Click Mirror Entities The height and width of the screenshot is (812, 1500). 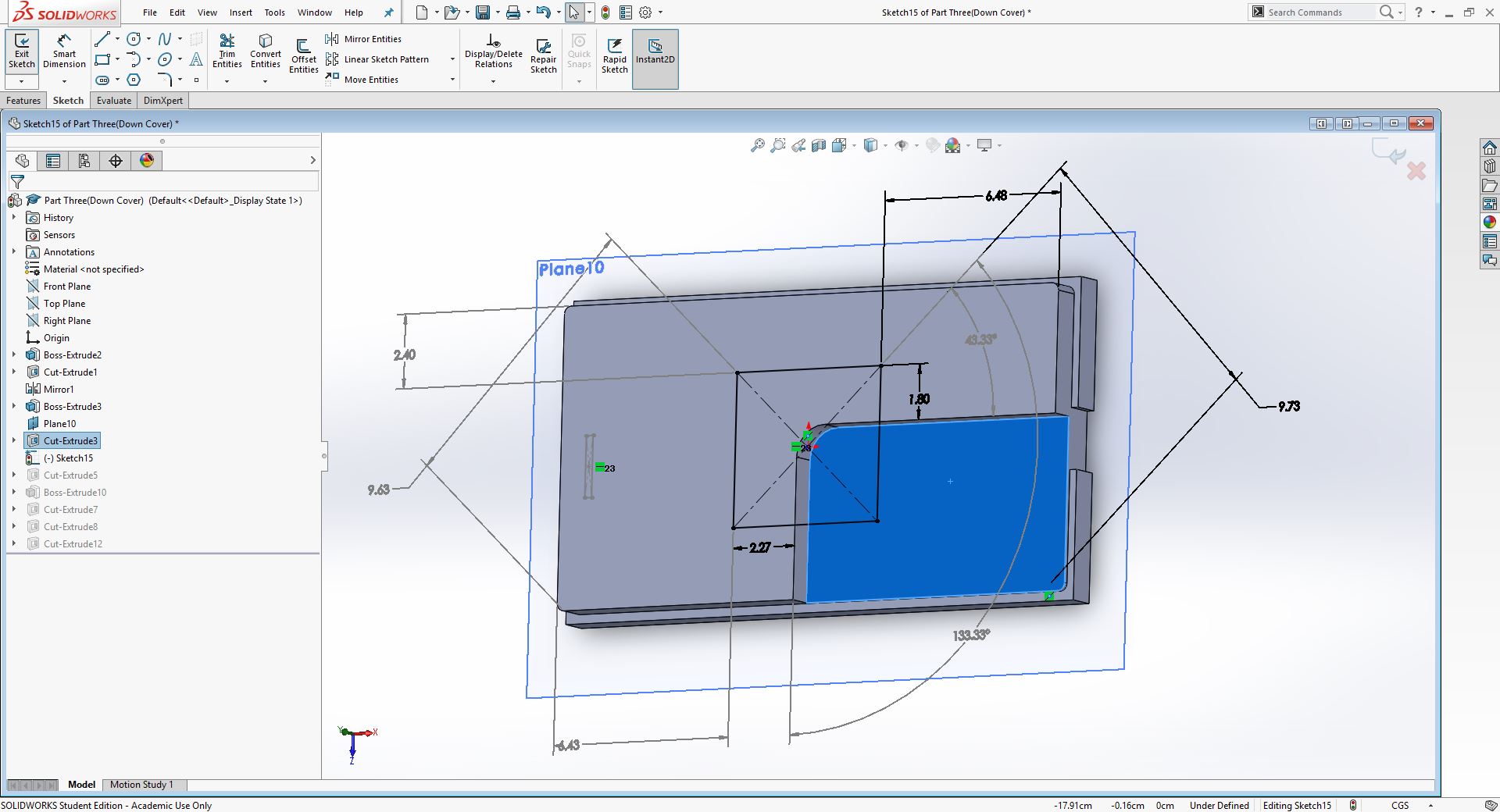364,39
